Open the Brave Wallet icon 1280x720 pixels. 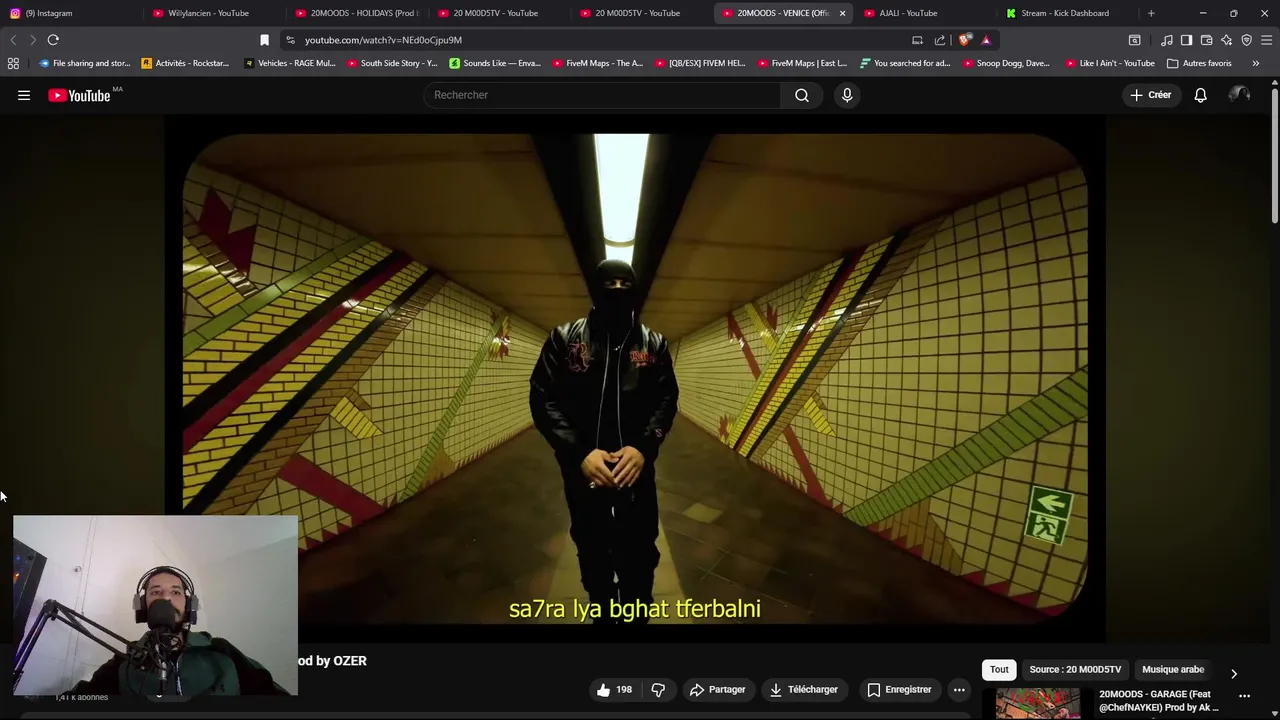tap(1206, 40)
